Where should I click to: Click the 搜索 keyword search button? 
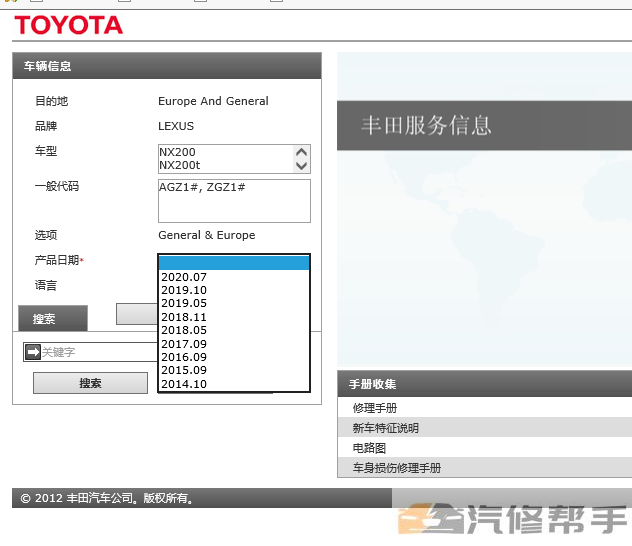point(90,383)
